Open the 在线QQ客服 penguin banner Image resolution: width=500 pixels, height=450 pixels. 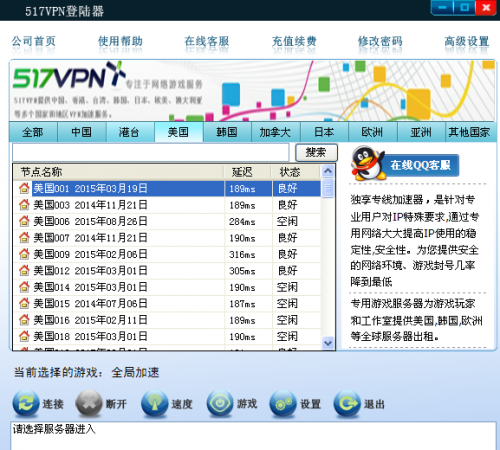click(405, 164)
